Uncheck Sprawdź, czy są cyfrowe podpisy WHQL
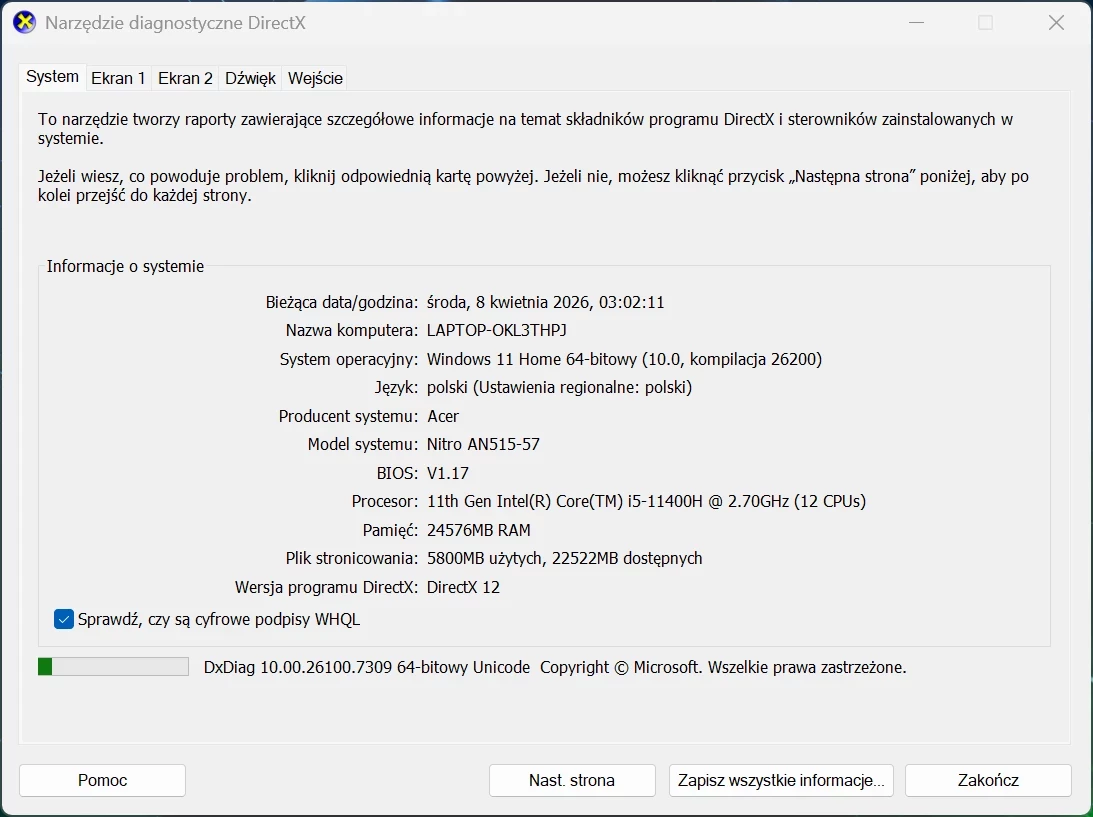1093x817 pixels. (63, 619)
